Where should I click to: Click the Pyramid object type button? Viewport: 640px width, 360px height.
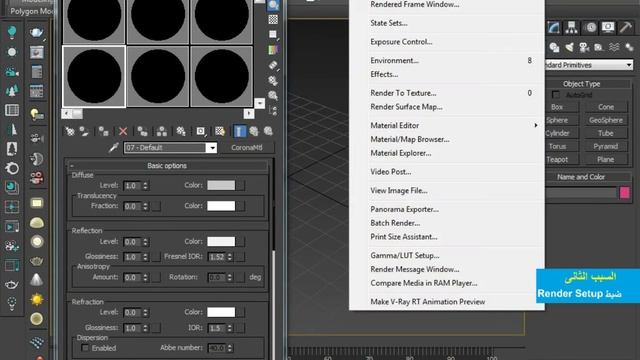click(x=606, y=146)
